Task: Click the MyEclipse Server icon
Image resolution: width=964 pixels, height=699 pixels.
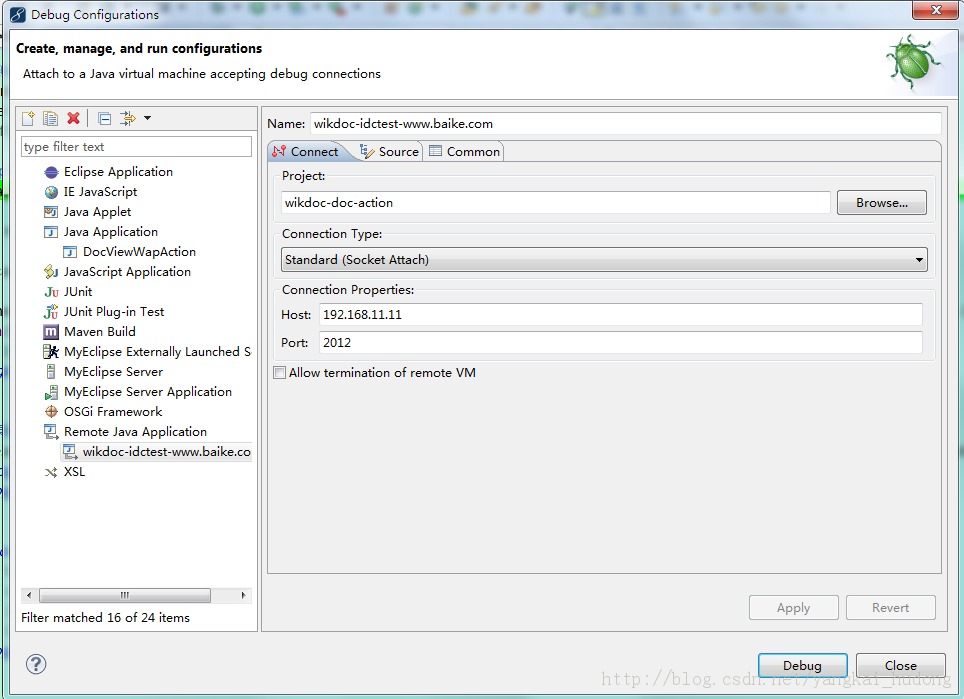Action: click(x=52, y=372)
